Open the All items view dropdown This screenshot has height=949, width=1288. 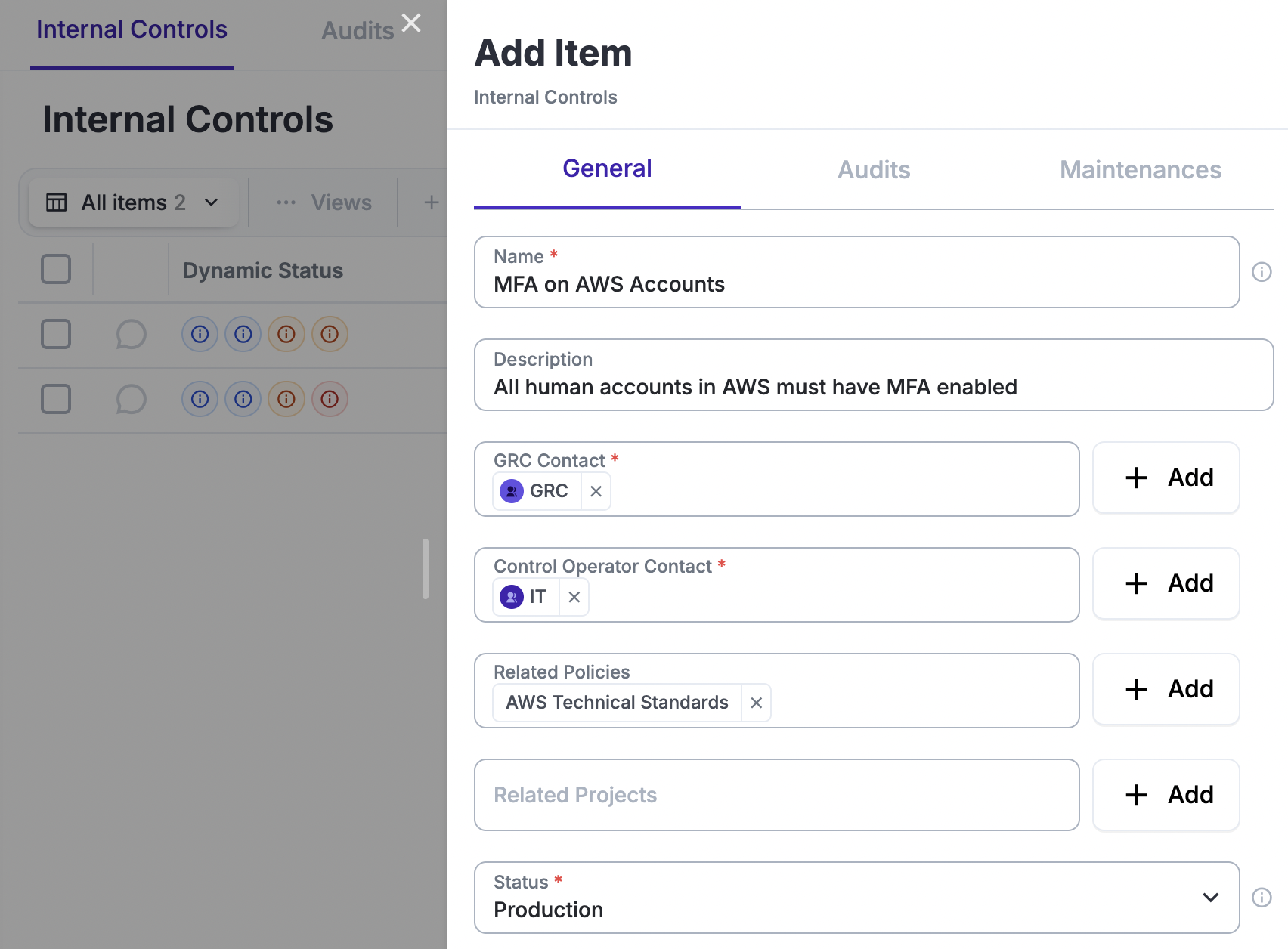click(133, 202)
